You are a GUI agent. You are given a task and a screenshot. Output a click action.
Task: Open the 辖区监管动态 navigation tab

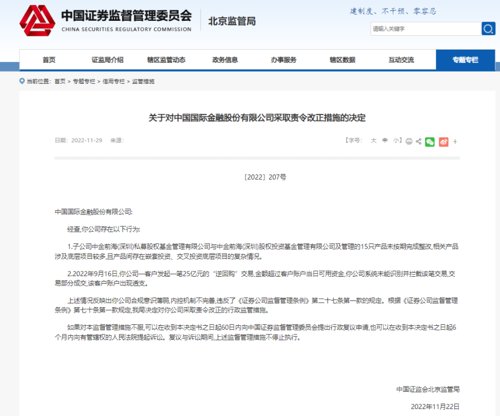166,60
